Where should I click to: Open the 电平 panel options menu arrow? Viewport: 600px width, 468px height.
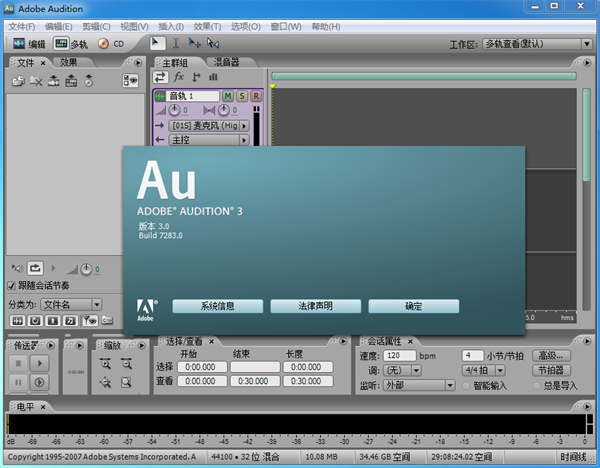click(587, 406)
